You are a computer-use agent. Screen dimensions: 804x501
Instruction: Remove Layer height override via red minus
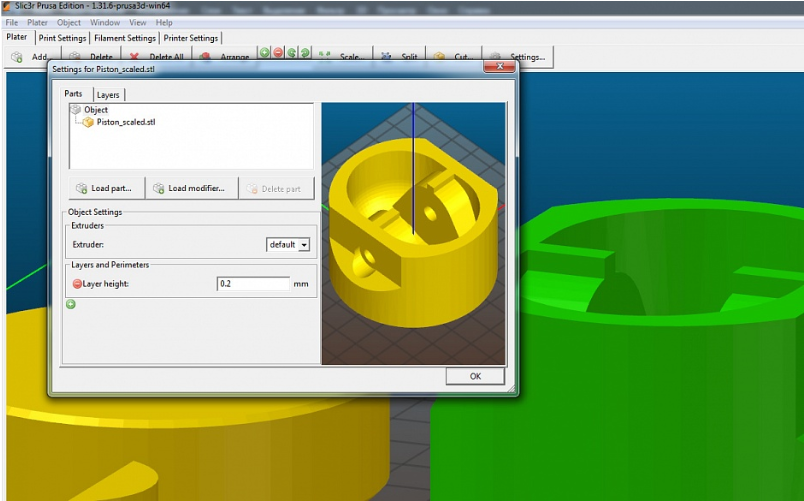(77, 284)
